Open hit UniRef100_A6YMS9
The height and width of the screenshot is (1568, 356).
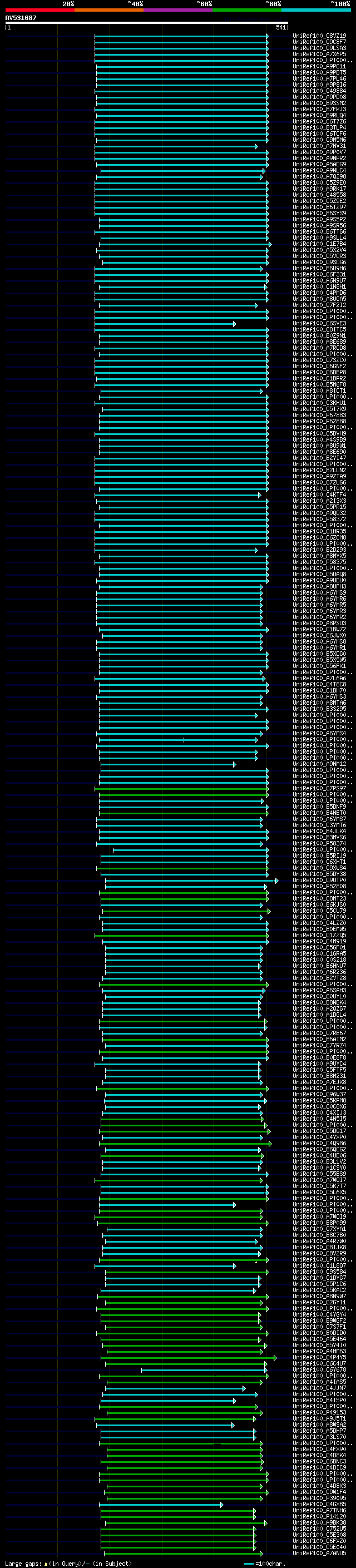319,593
